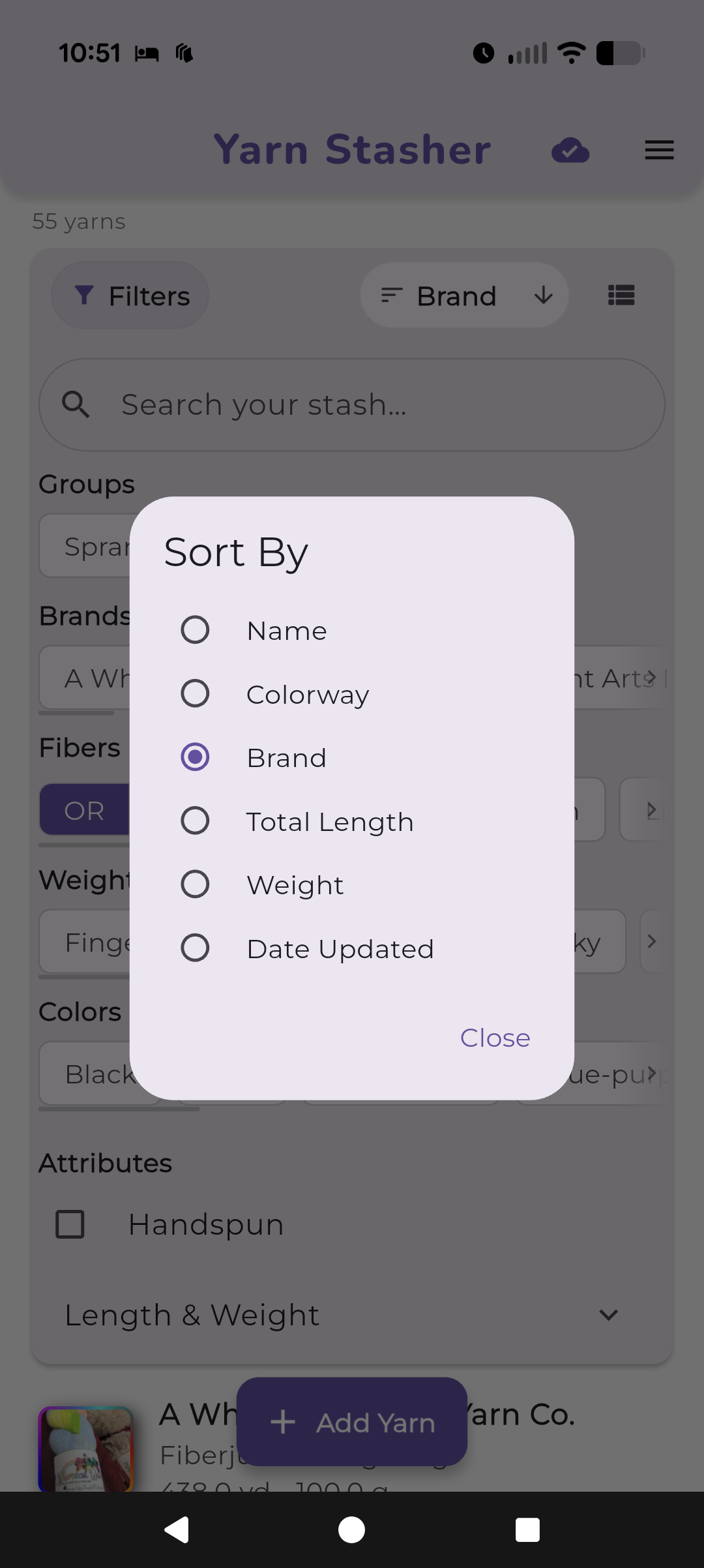Open the cloud sync status icon

pyautogui.click(x=570, y=150)
